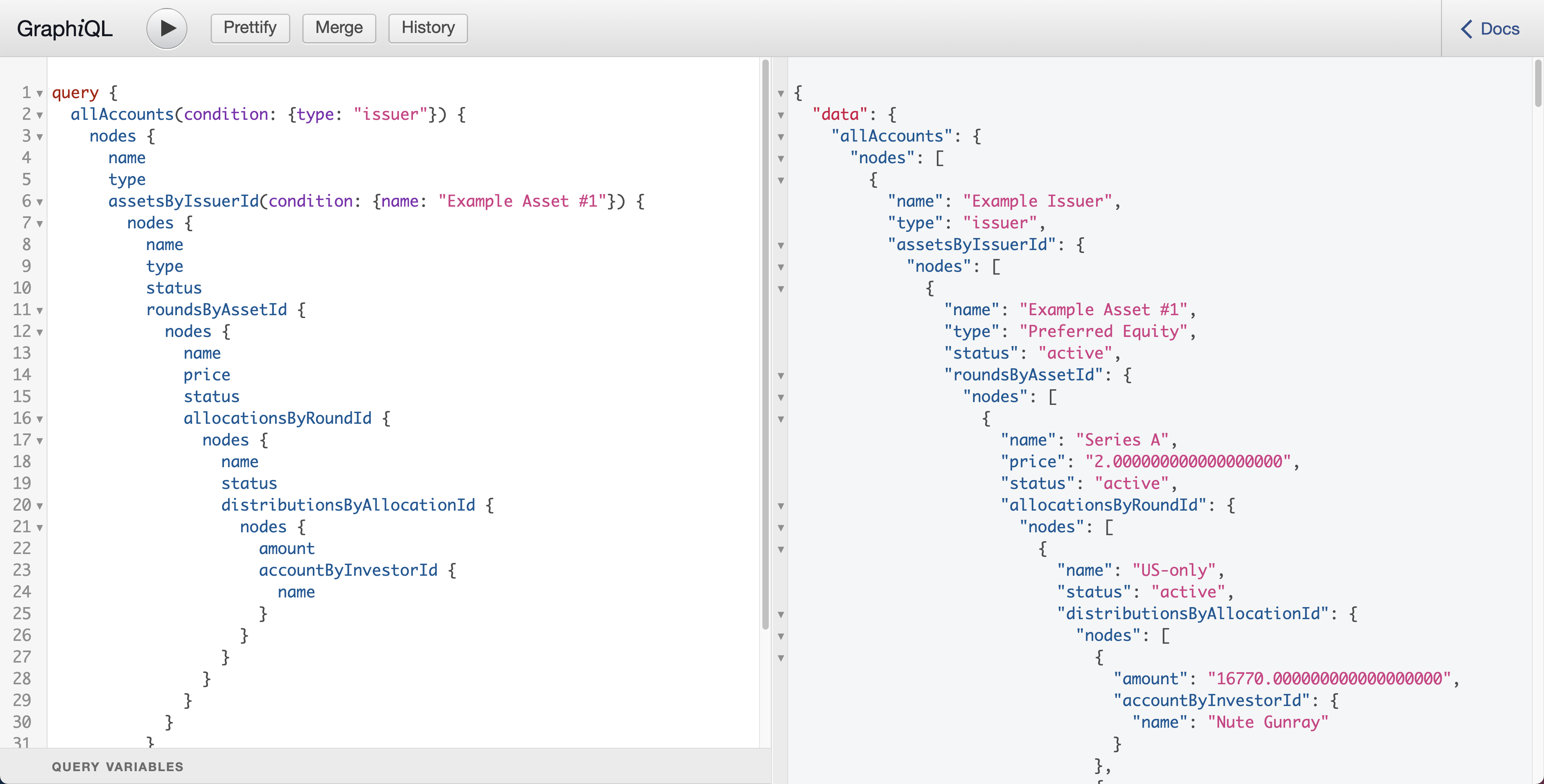Click line number 25 in the gutter
This screenshot has width=1544, height=784.
(22, 614)
